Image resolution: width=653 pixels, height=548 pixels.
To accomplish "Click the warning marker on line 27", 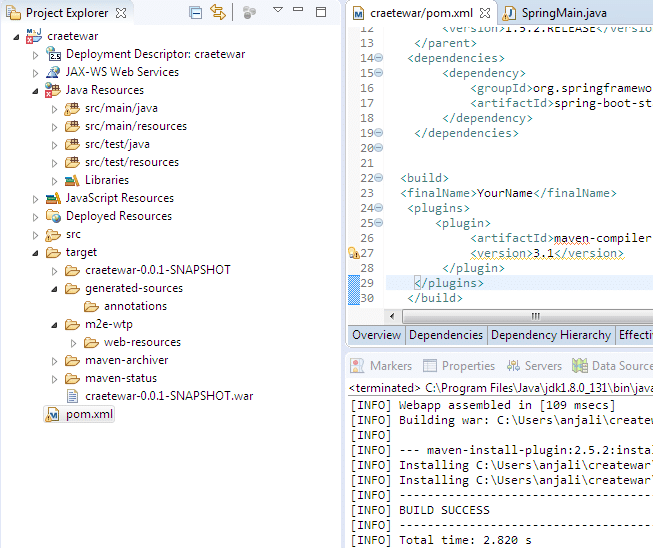I will (x=353, y=254).
